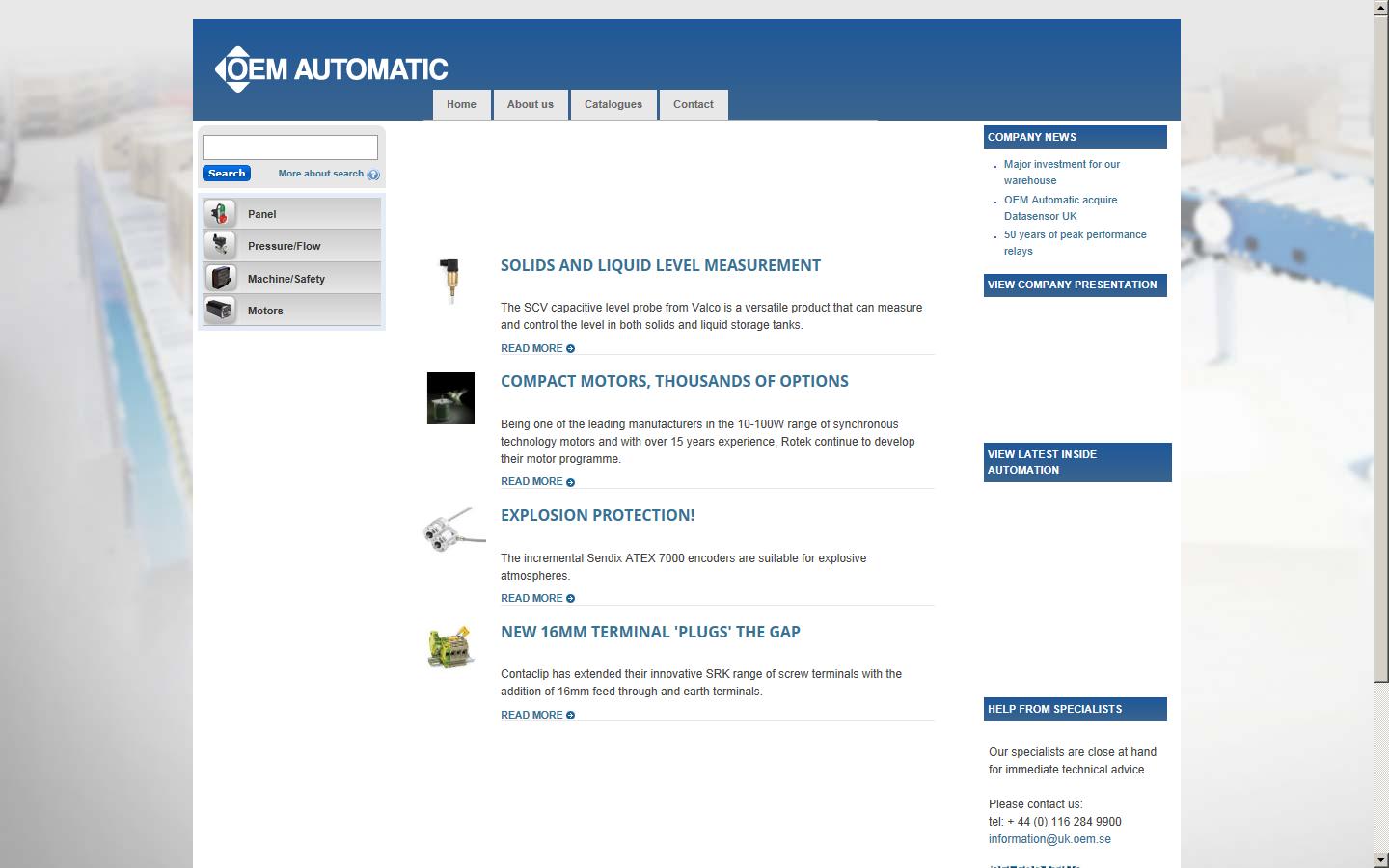
Task: Open the green 16mm terminal thumbnail
Action: click(450, 647)
